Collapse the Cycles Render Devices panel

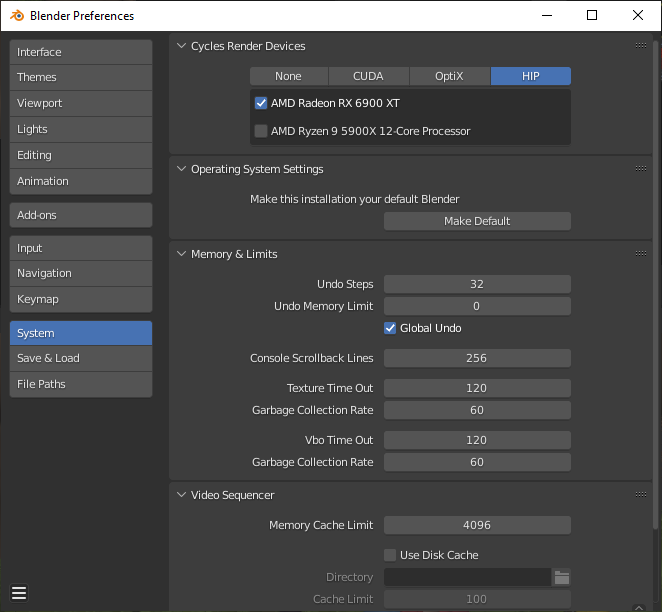pos(182,46)
